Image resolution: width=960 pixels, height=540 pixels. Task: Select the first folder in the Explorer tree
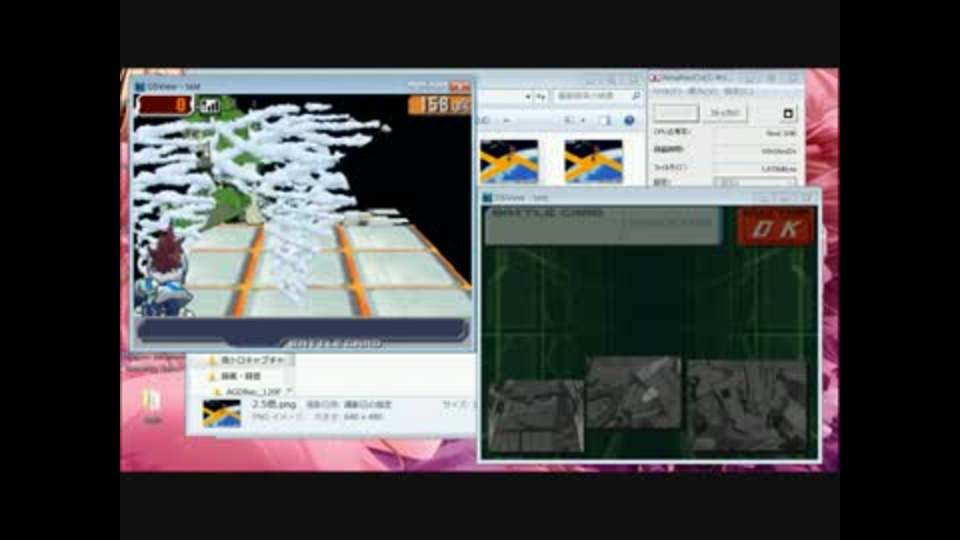point(246,360)
